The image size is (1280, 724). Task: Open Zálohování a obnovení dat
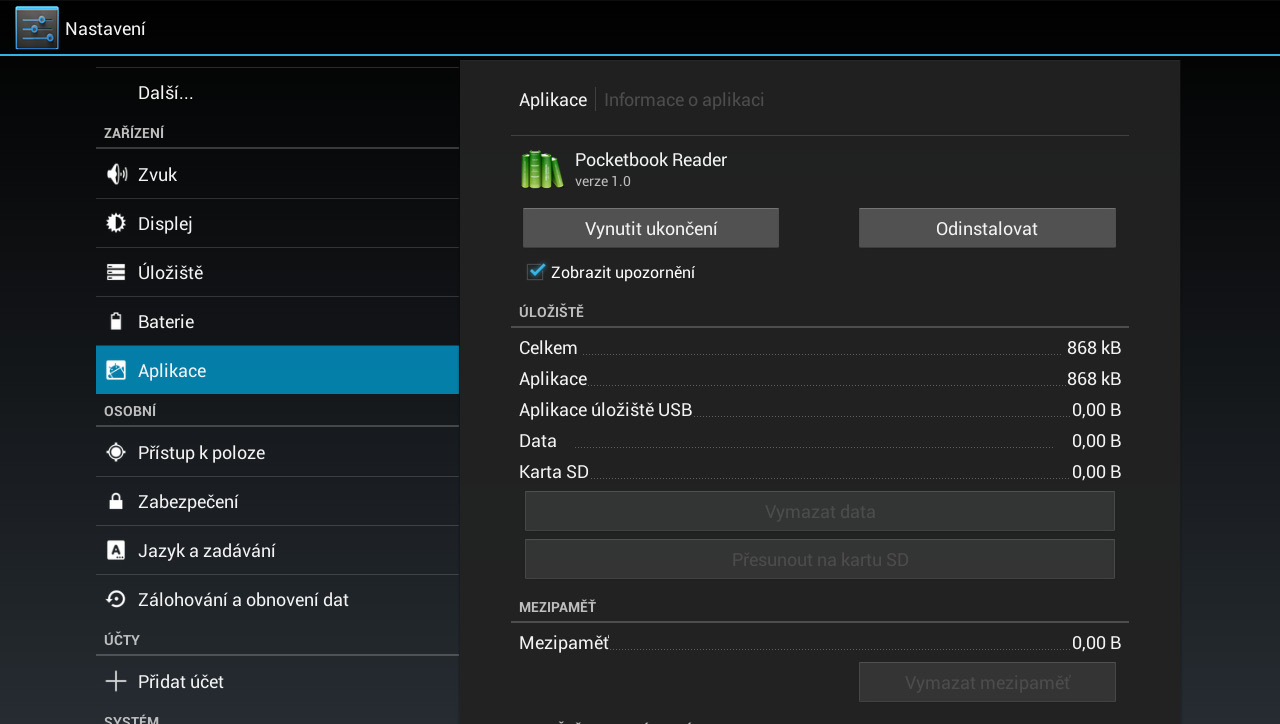click(x=277, y=599)
